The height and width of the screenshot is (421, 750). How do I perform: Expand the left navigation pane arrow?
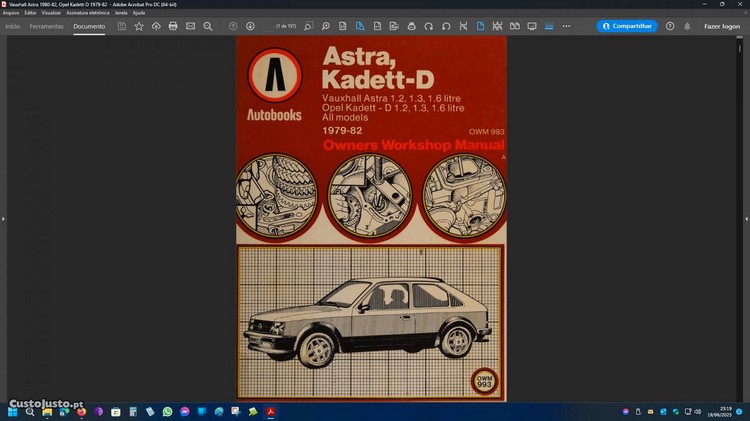pos(3,218)
